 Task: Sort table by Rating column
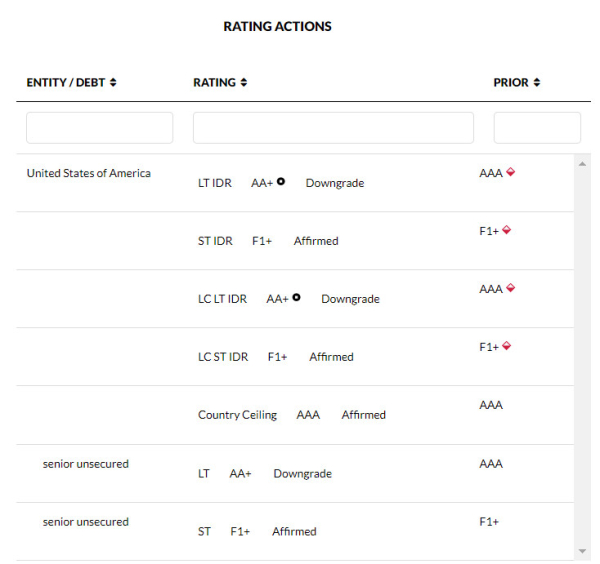(244, 83)
